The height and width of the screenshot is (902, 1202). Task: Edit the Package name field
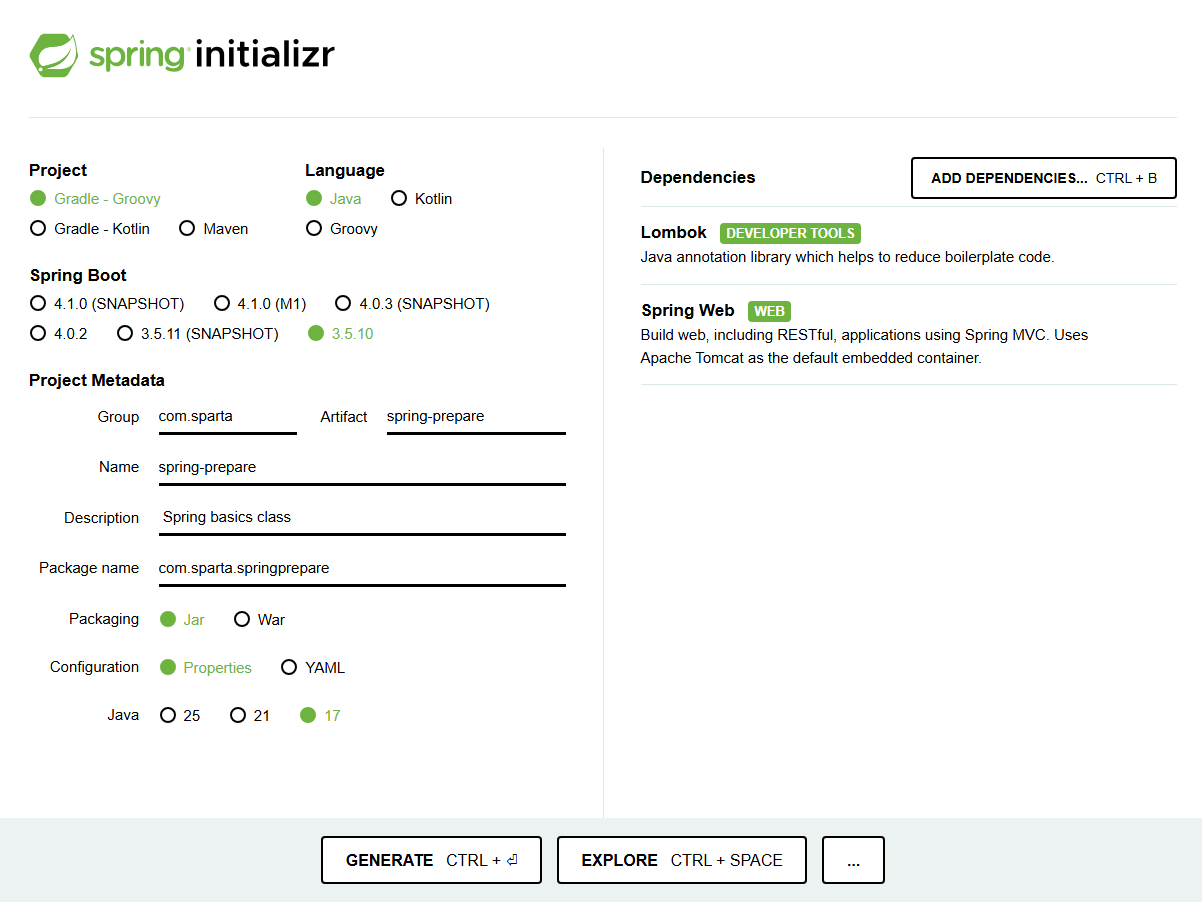click(x=362, y=568)
